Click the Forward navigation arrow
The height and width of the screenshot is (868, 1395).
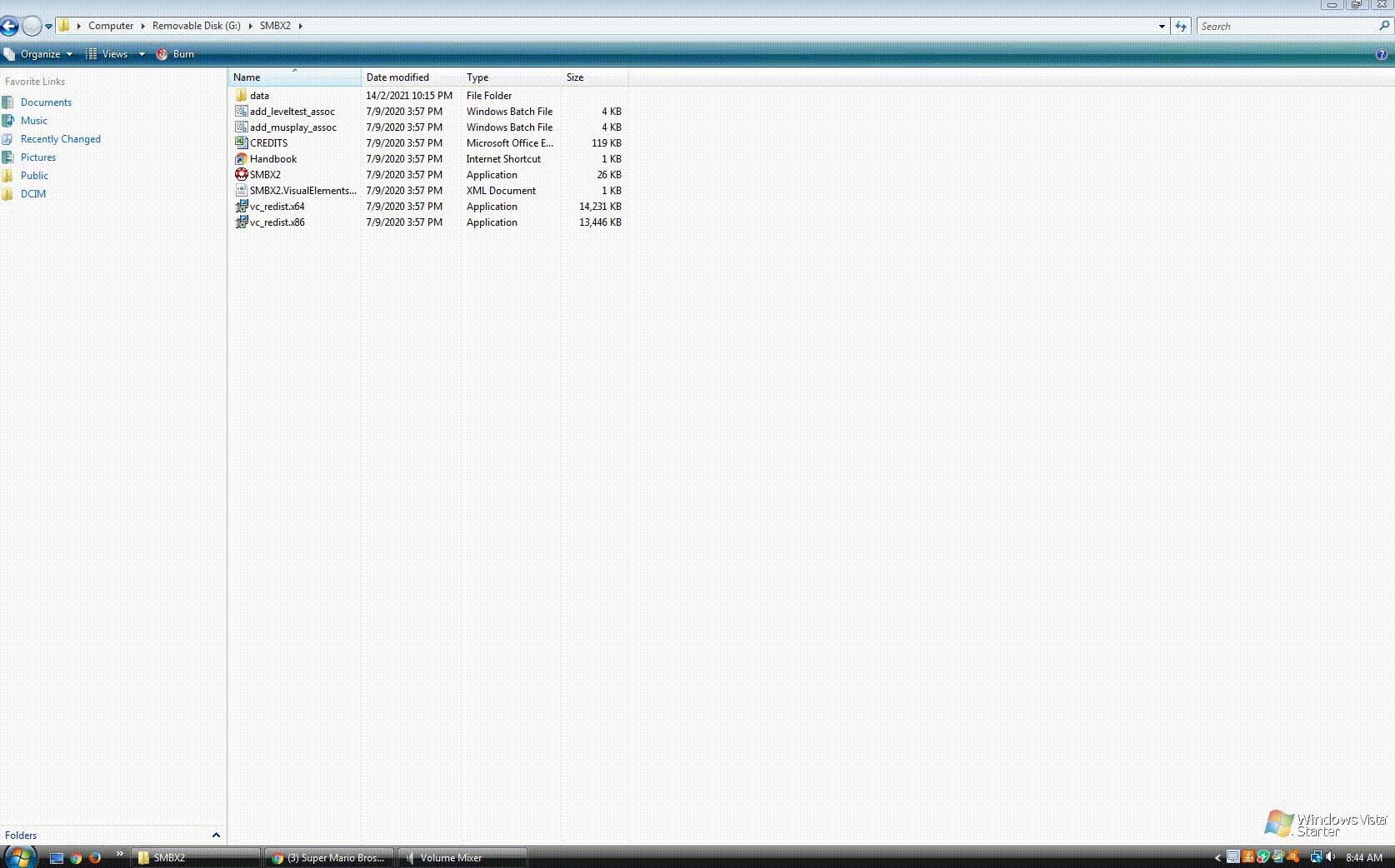(x=32, y=26)
